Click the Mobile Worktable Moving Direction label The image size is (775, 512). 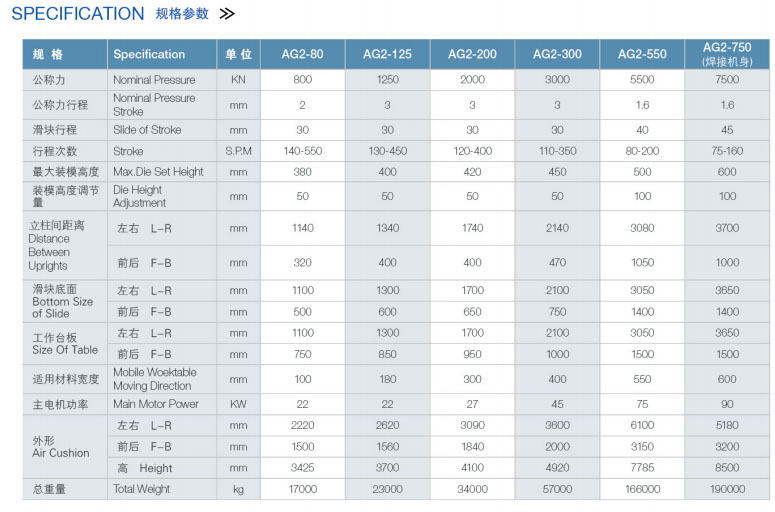click(155, 379)
